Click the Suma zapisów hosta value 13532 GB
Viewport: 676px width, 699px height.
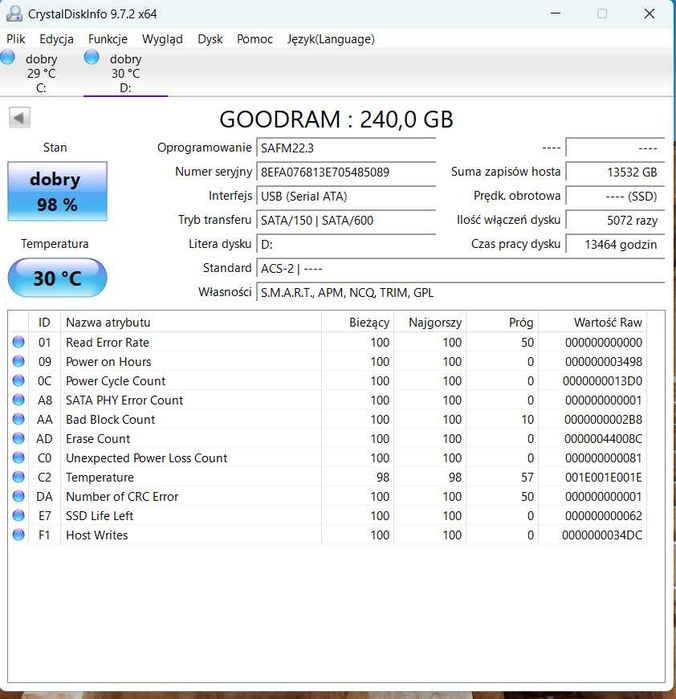(615, 172)
